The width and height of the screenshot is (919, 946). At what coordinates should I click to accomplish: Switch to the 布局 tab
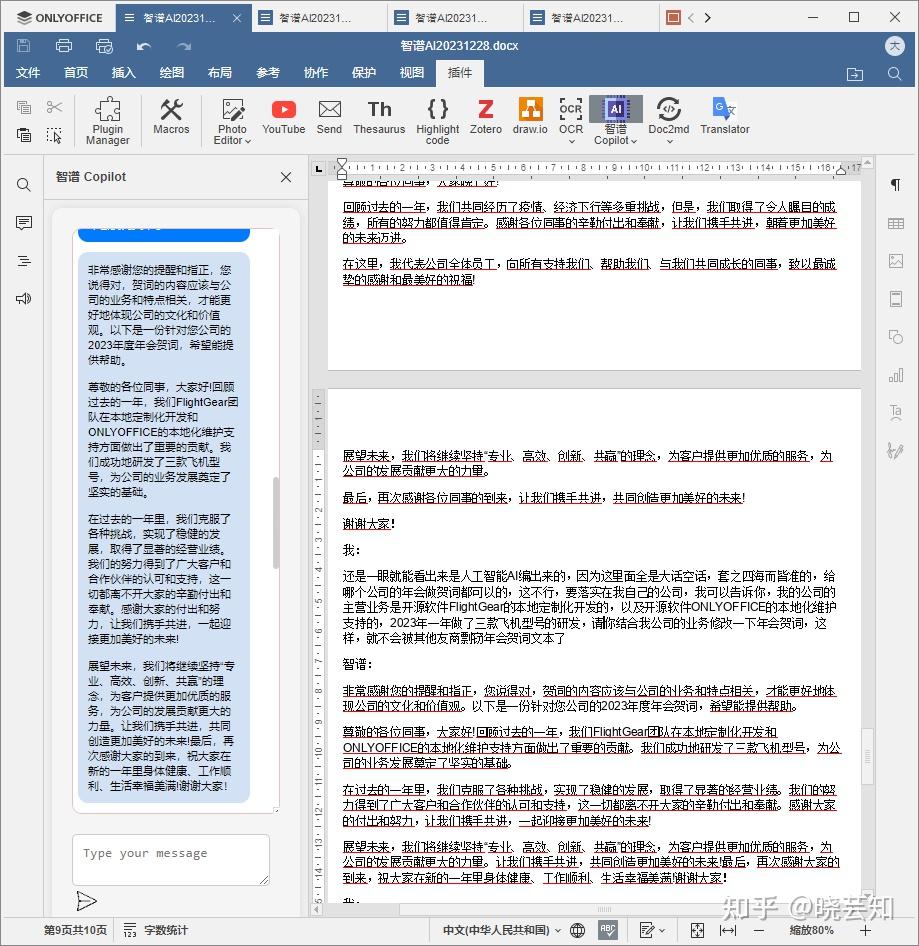pos(220,73)
